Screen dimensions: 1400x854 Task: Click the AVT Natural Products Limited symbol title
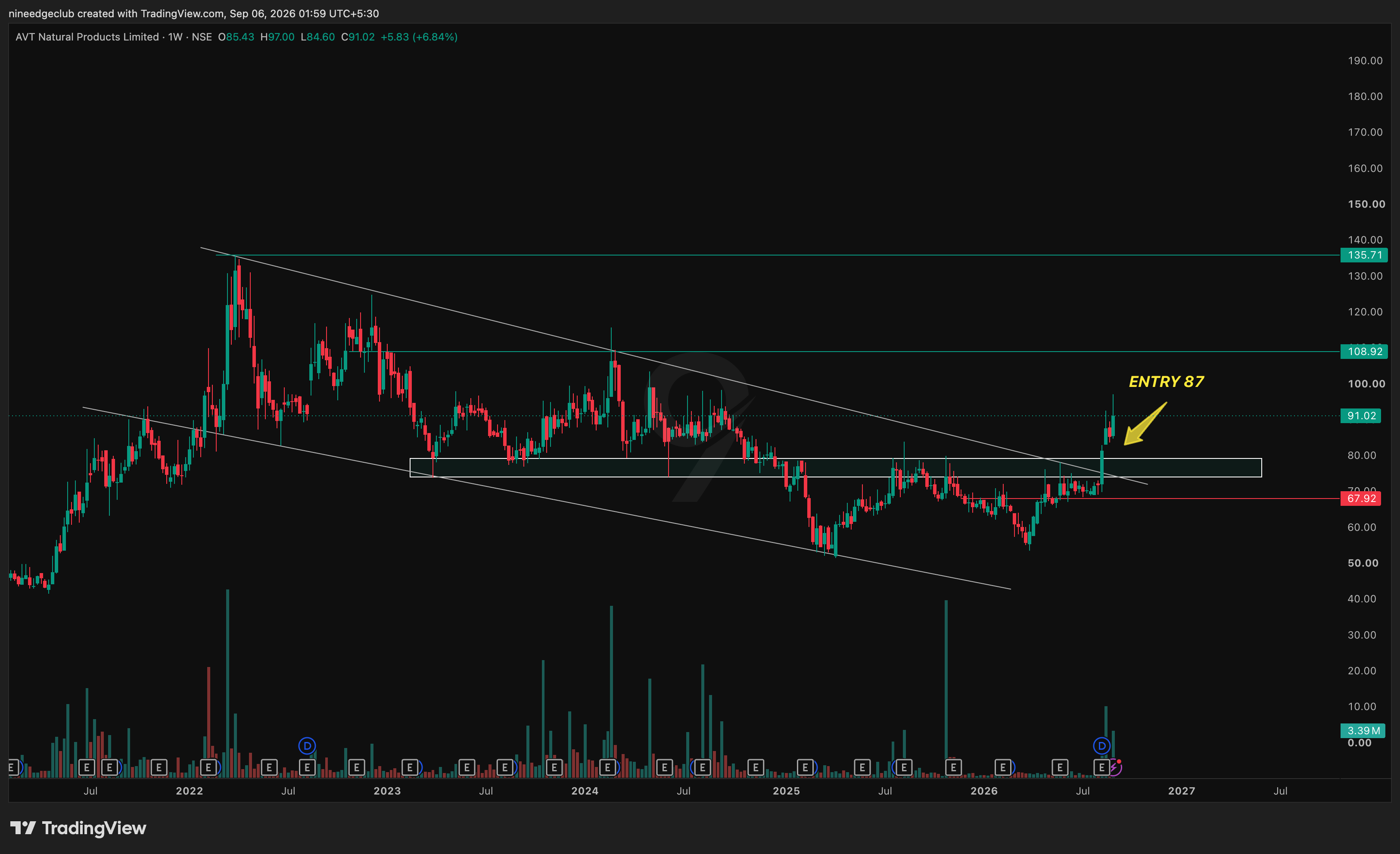pyautogui.click(x=87, y=37)
